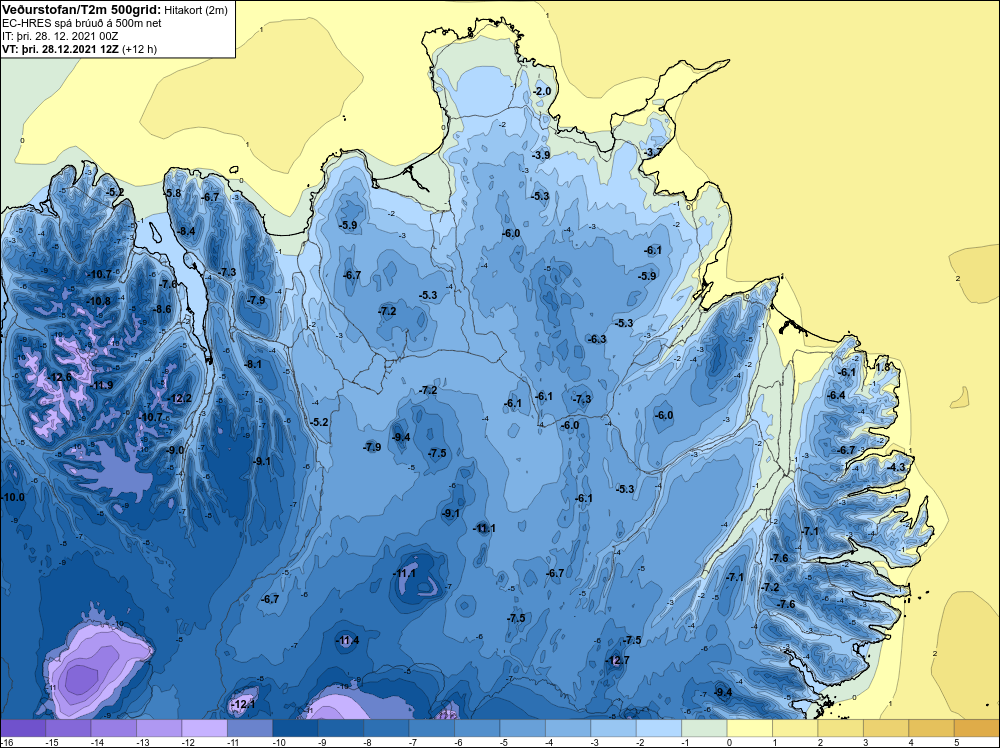Click the VT valid time 12Z text

pyautogui.click(x=60, y=49)
